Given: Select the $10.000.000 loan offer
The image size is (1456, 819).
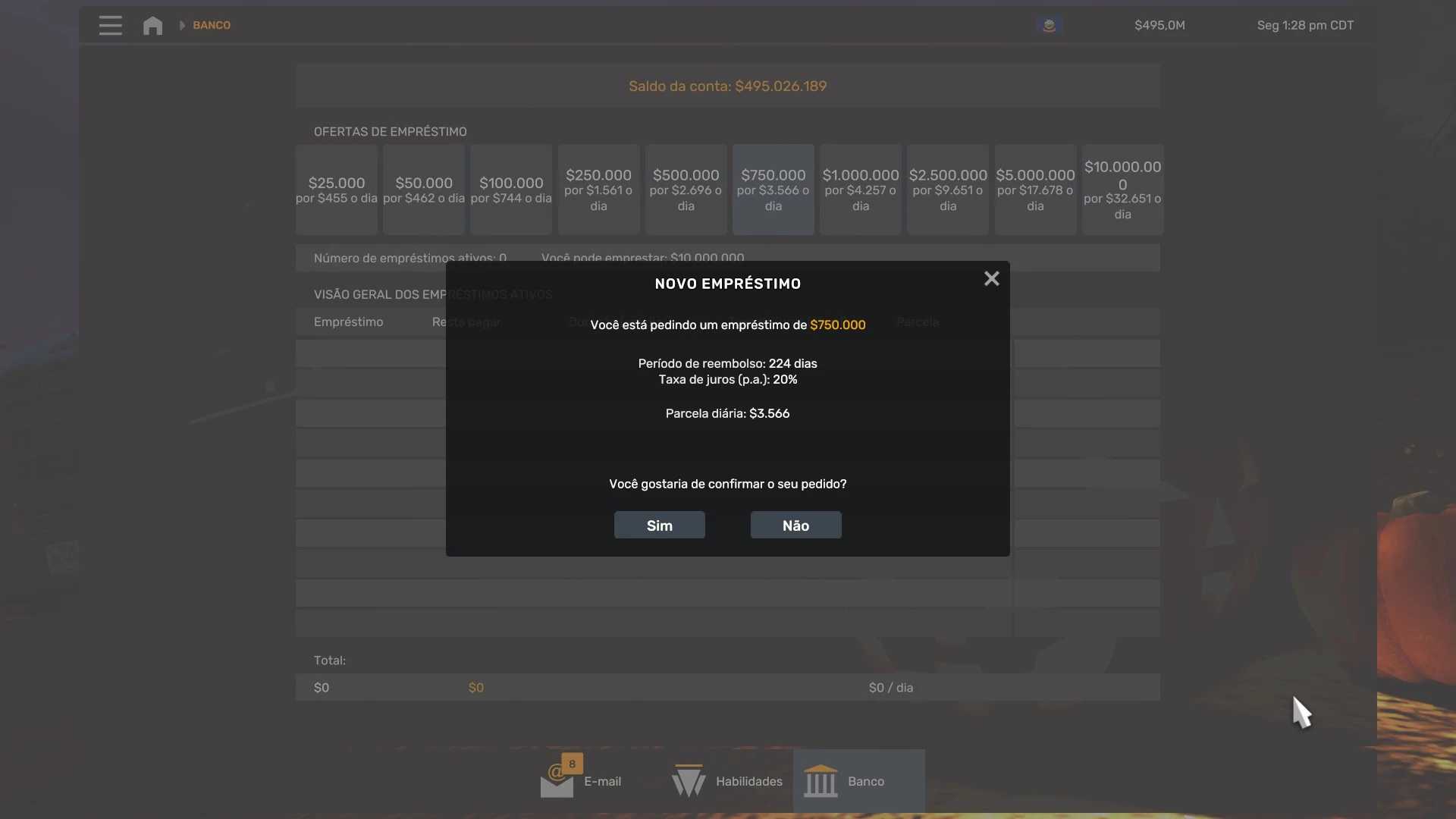Looking at the screenshot, I should 1122,190.
